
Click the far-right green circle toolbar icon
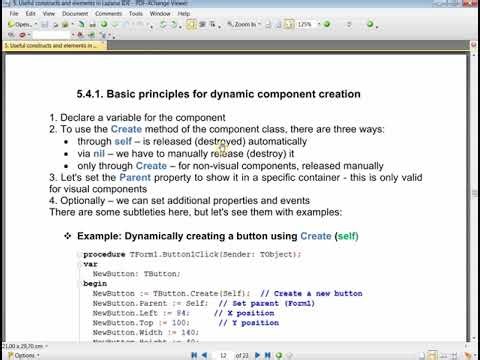370,24
